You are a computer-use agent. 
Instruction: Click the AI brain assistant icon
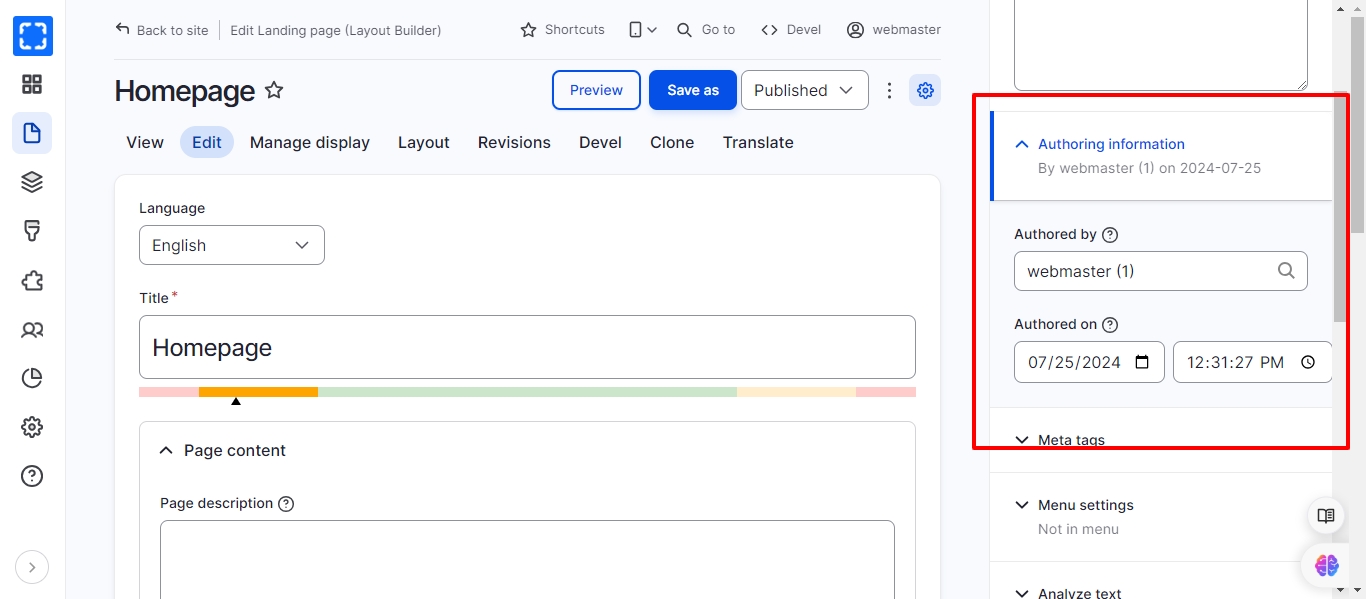click(x=1326, y=565)
